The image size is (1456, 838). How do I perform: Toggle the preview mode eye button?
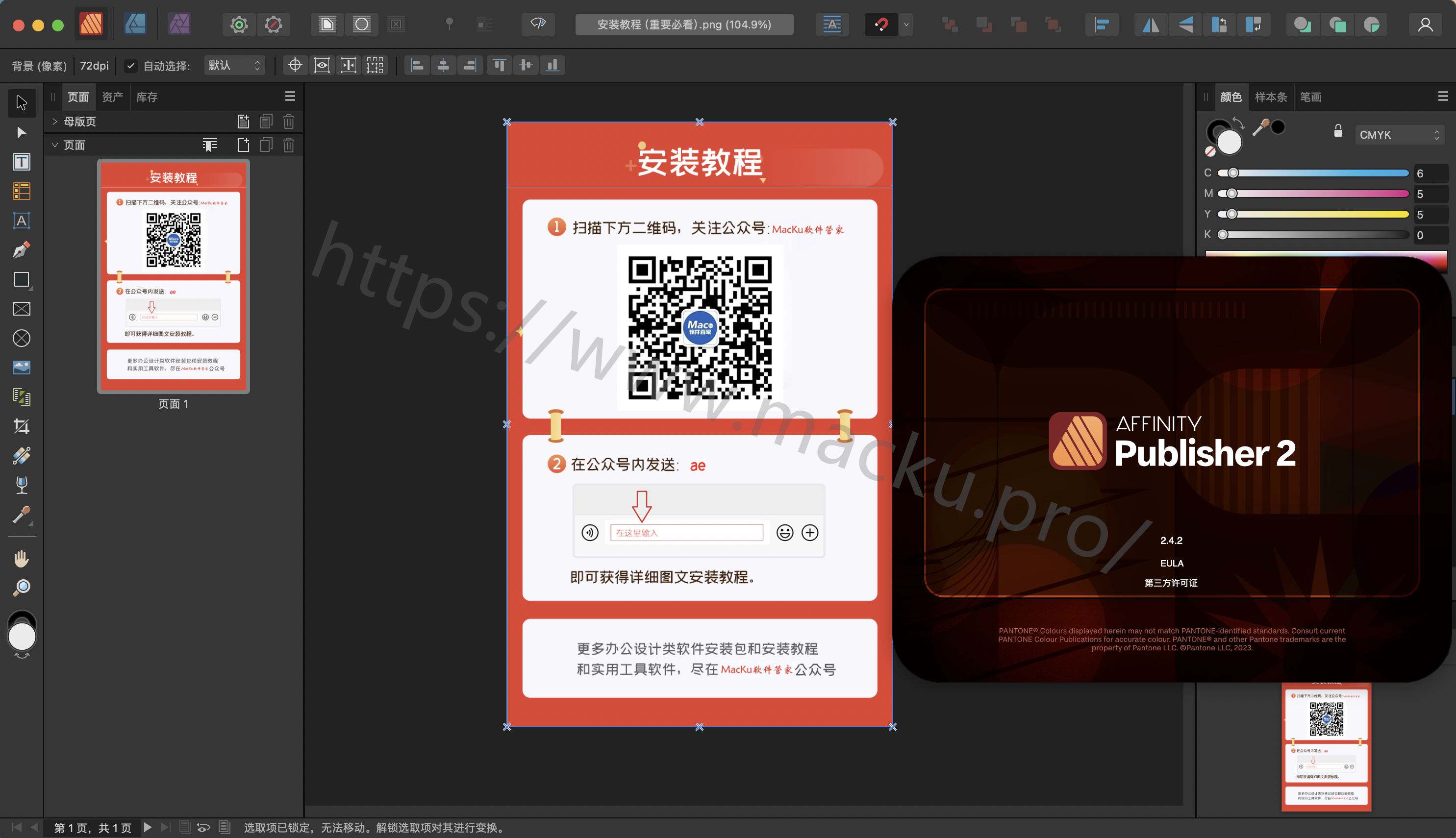coord(538,24)
